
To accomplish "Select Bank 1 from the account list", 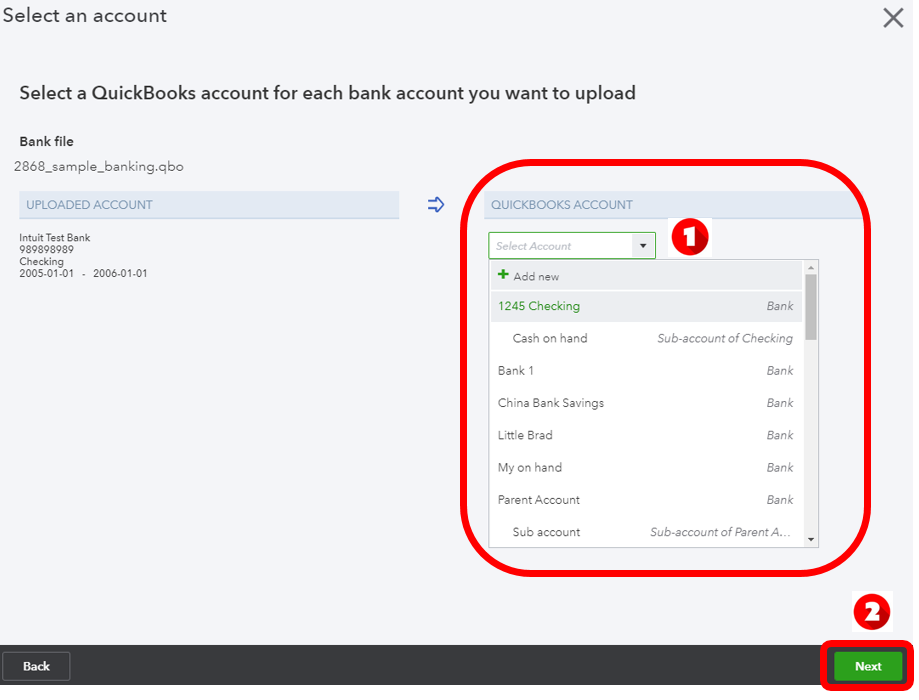I will pos(515,370).
